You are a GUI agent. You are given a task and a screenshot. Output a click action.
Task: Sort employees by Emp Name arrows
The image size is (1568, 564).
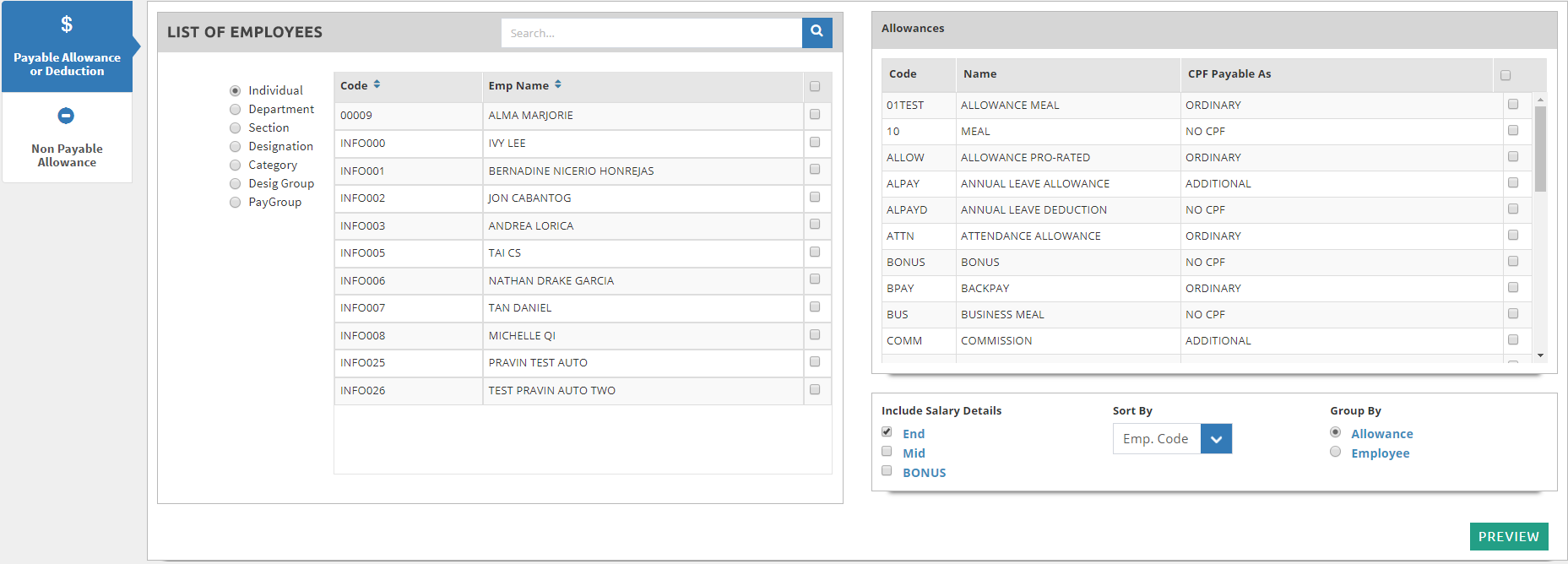(558, 84)
